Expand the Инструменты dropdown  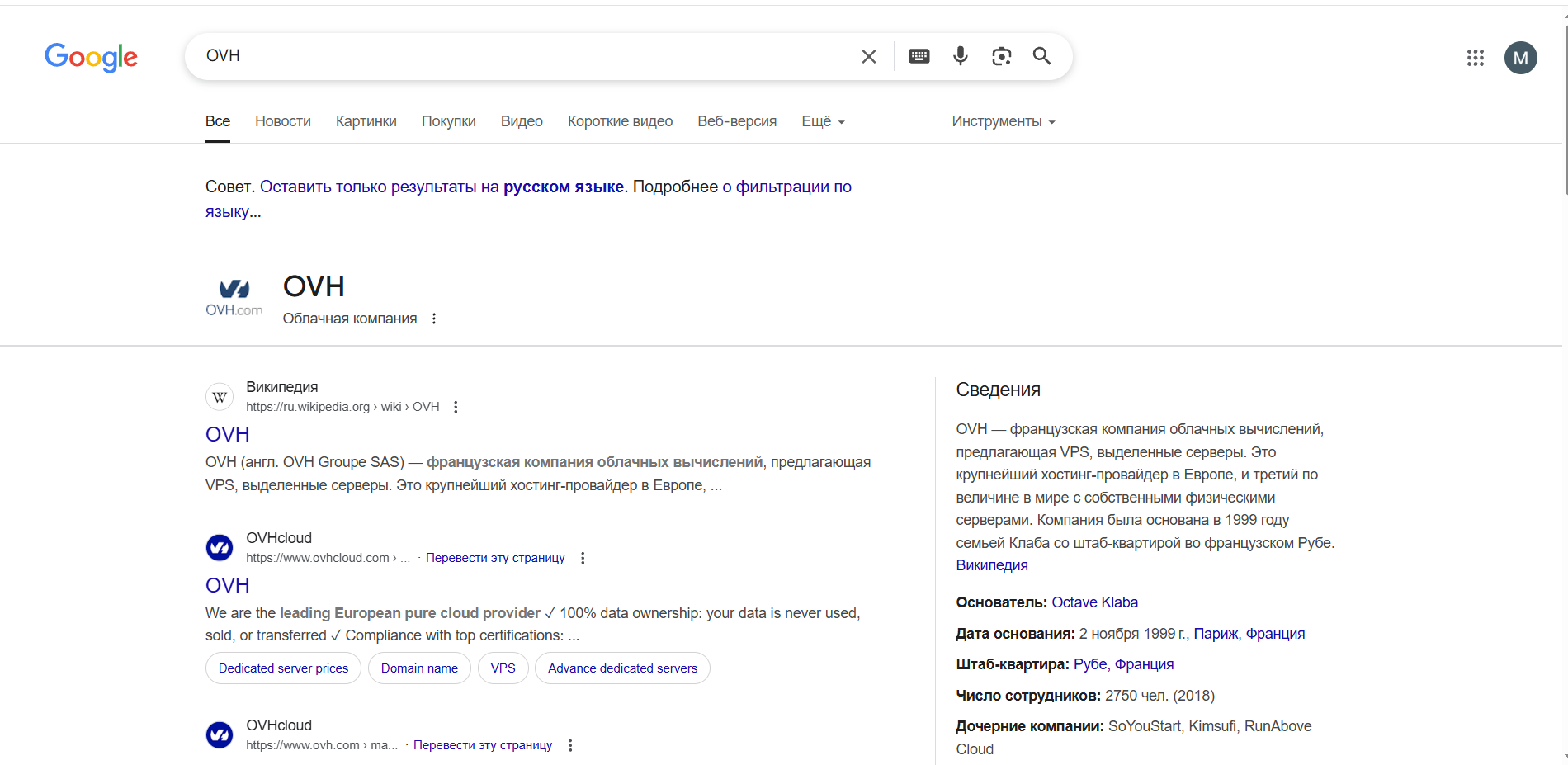point(1004,121)
